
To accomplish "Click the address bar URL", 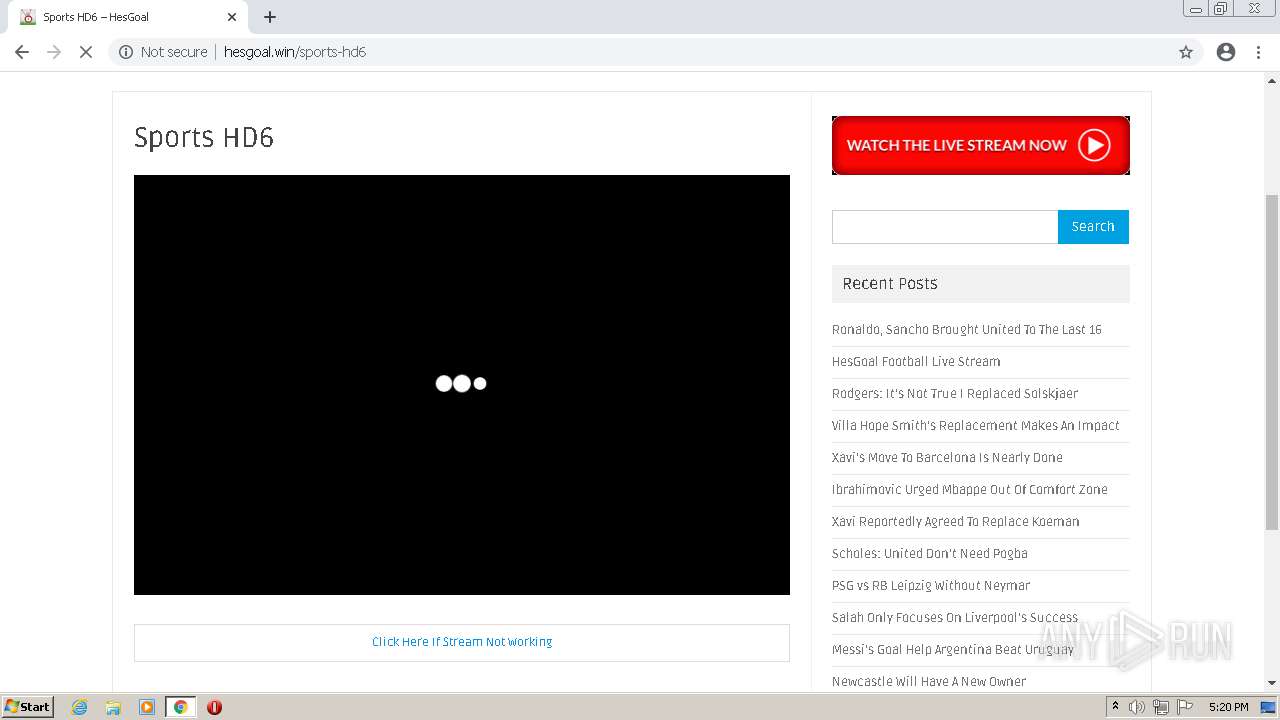I will click(x=295, y=52).
